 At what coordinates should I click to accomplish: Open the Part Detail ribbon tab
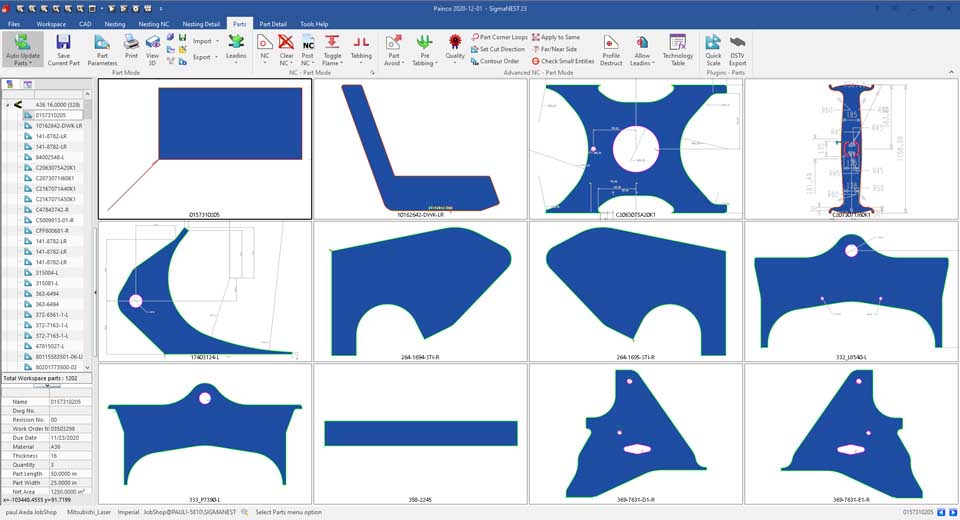pyautogui.click(x=273, y=23)
